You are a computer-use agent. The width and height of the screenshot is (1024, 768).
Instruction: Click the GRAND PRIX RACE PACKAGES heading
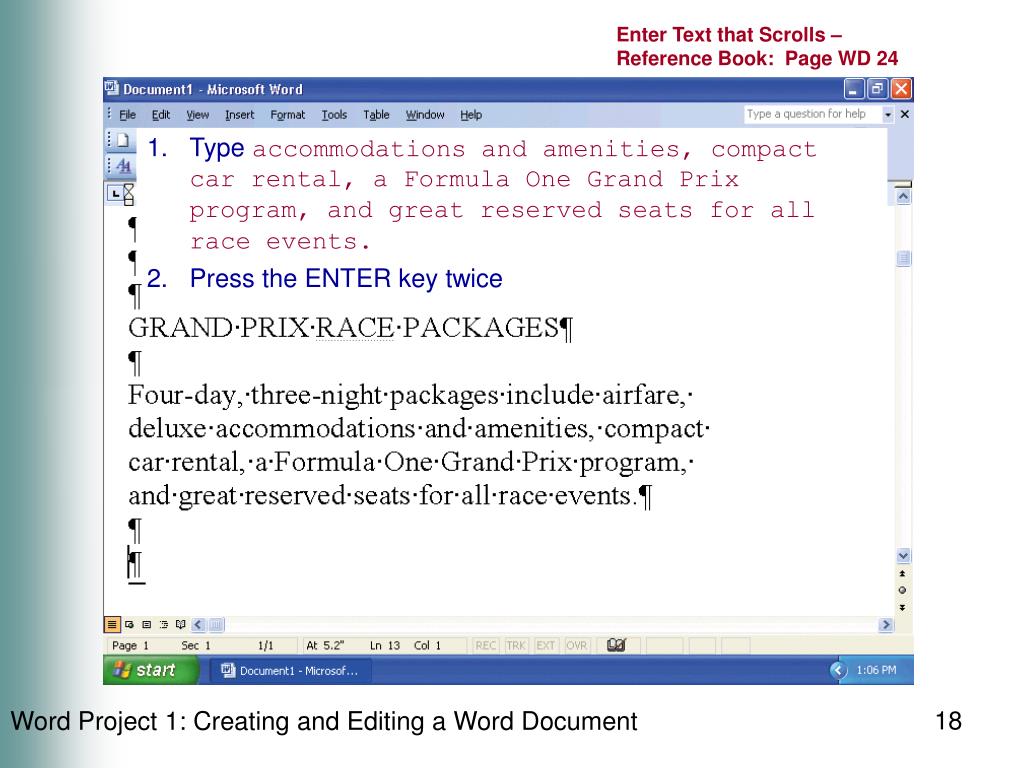click(350, 328)
